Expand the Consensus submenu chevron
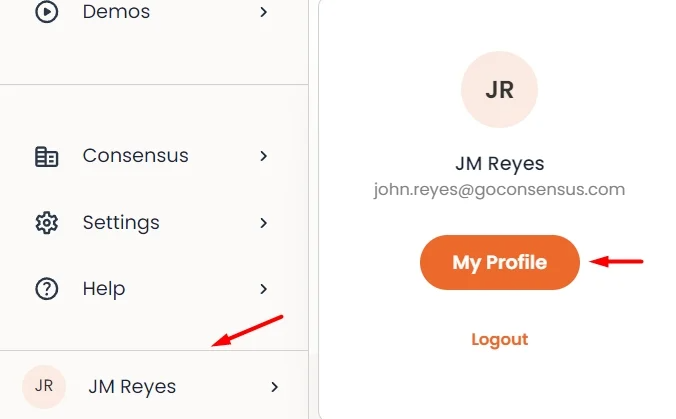The width and height of the screenshot is (676, 419). tap(263, 156)
